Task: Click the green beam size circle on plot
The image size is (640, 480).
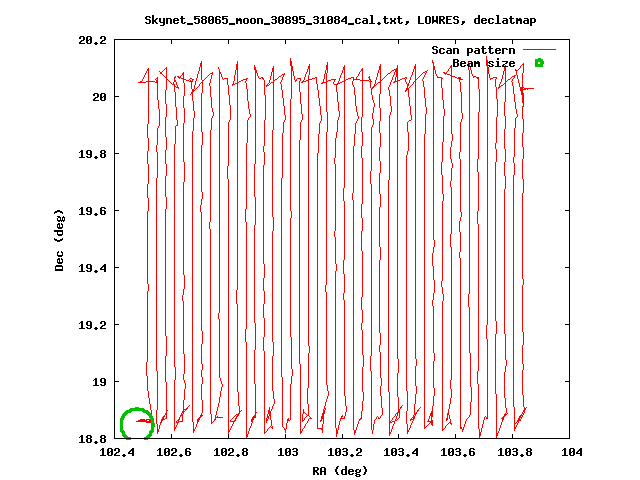Action: click(x=137, y=424)
